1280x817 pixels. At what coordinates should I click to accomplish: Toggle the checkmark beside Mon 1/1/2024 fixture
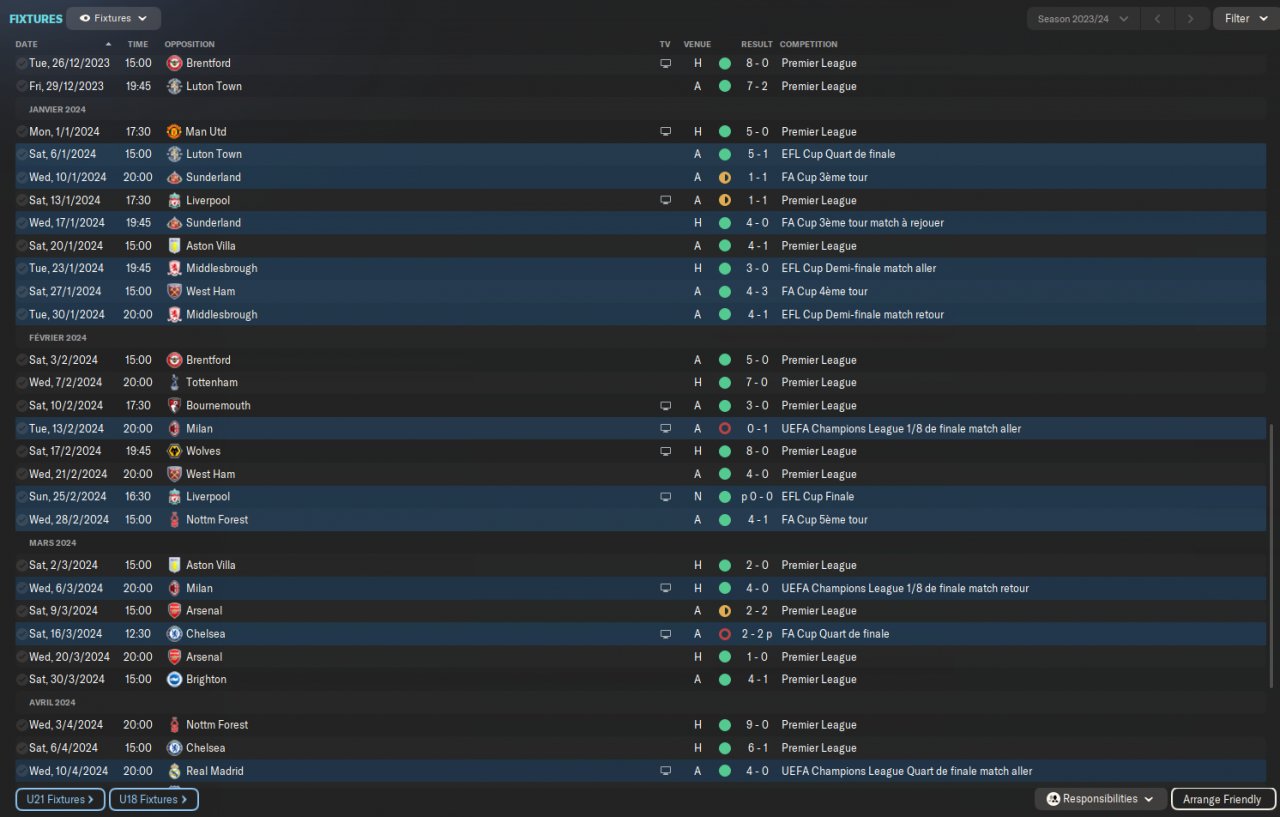click(22, 131)
